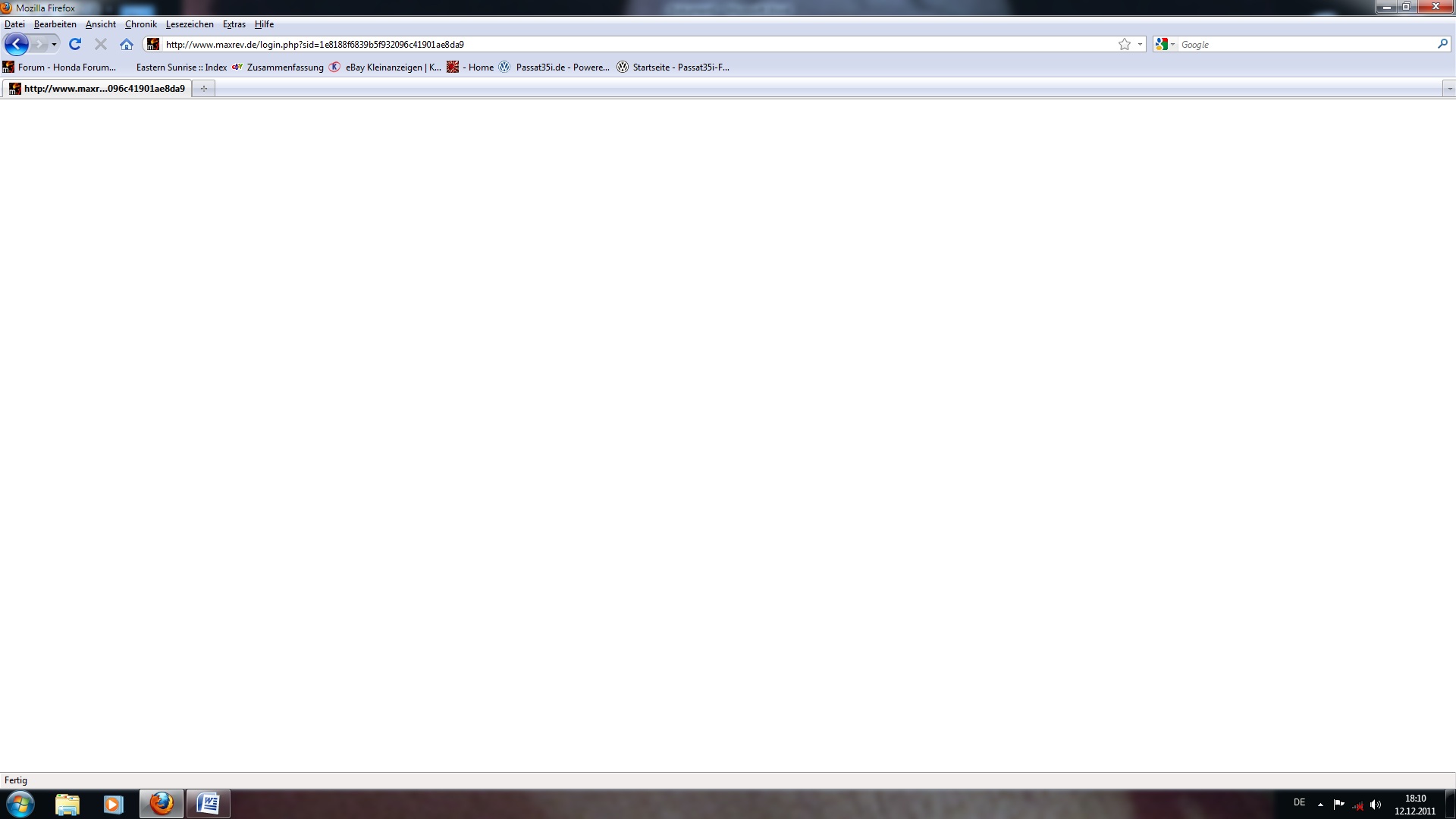Open a new tab with plus button
Screen dimensions: 1456x819
point(203,89)
